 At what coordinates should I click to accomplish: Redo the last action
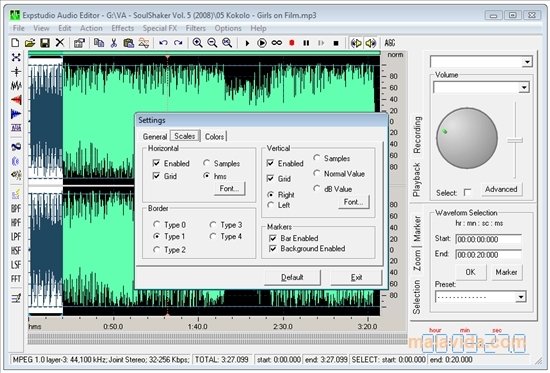coord(178,43)
